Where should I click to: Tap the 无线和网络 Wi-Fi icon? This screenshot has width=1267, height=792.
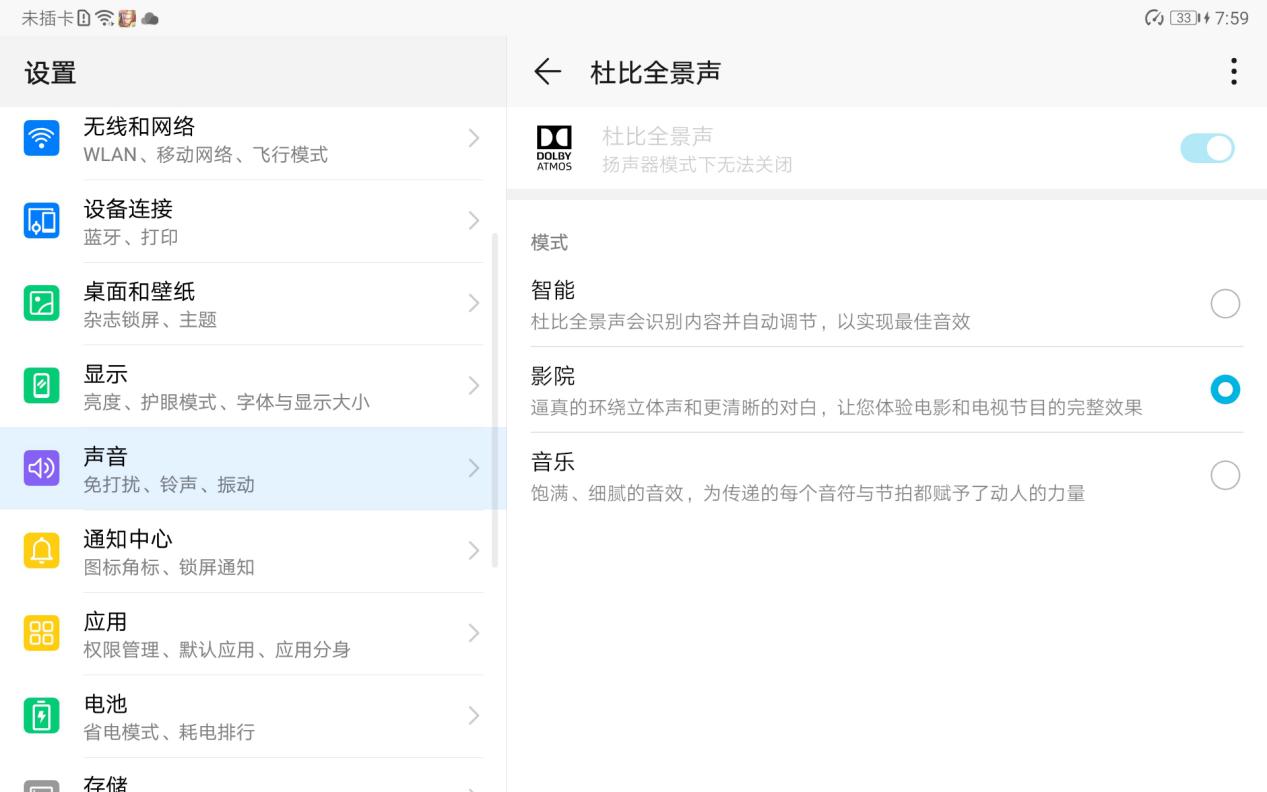[x=42, y=138]
